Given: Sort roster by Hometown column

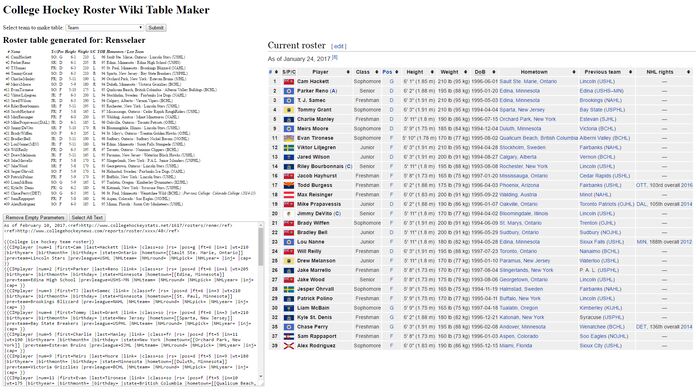Looking at the screenshot, I should pyautogui.click(x=538, y=72).
